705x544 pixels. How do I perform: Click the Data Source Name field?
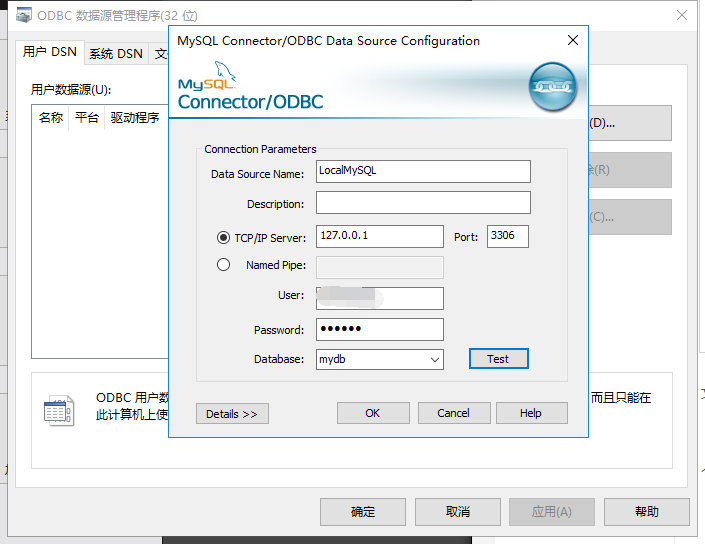tap(423, 171)
